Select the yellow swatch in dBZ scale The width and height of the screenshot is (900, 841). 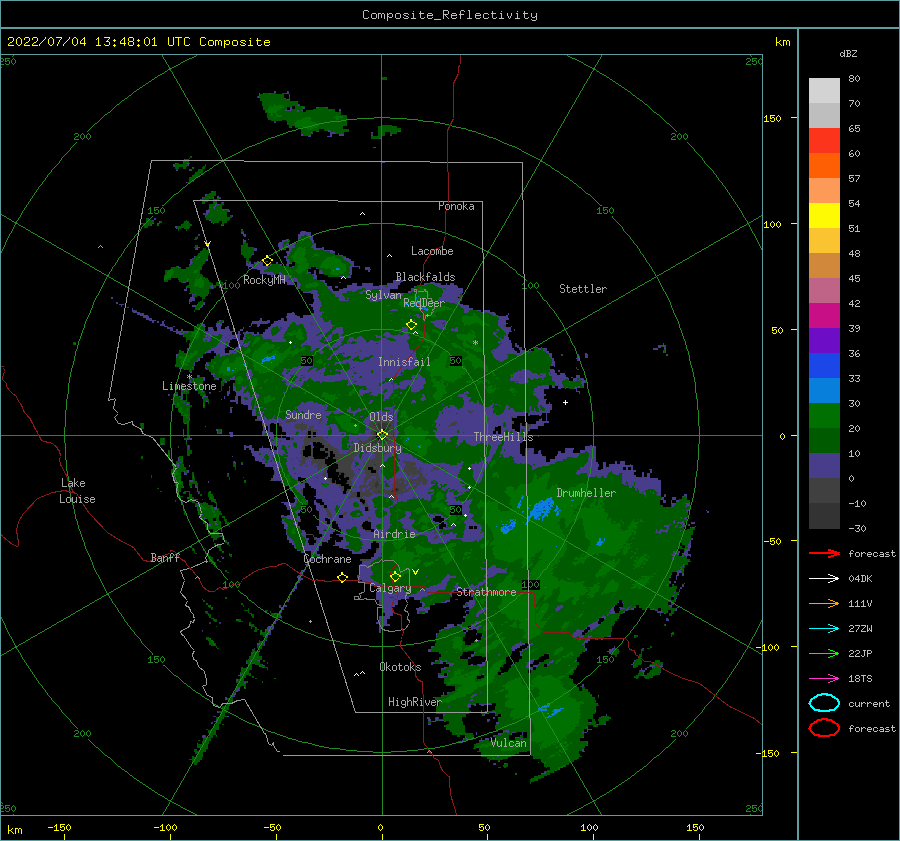(x=824, y=215)
